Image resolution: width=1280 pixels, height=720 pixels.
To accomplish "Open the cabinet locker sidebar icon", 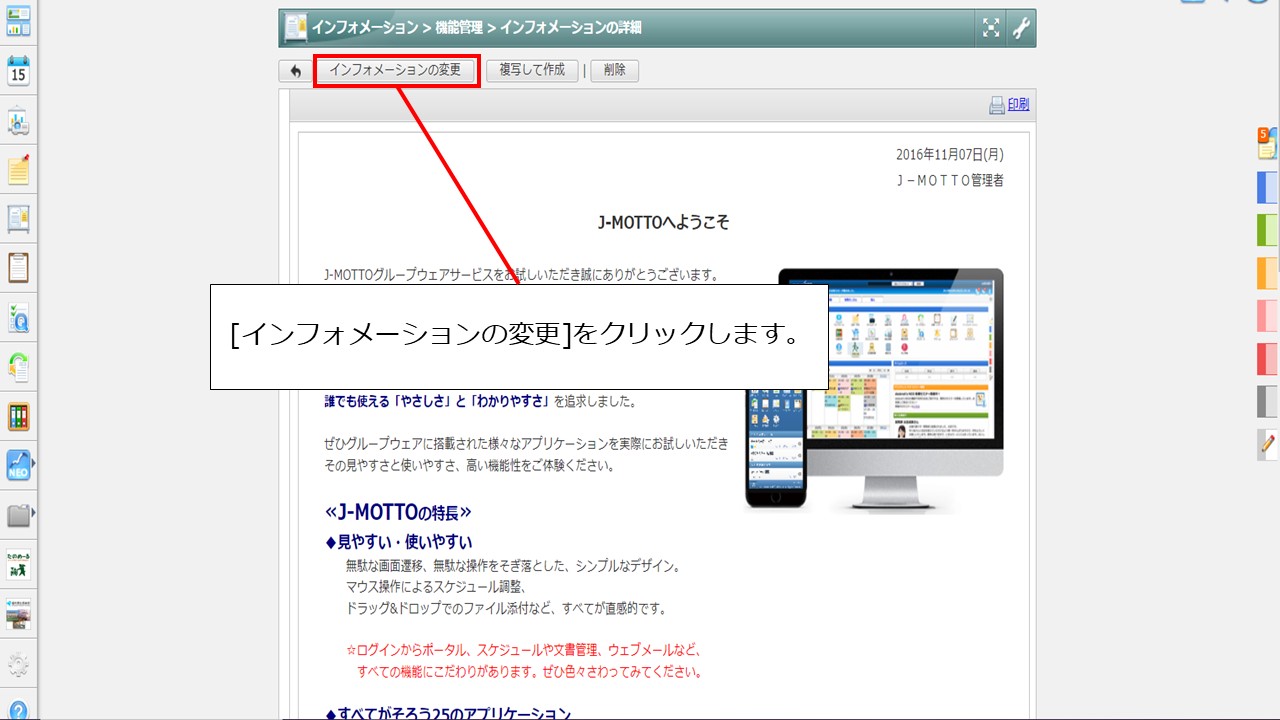I will coord(18,219).
